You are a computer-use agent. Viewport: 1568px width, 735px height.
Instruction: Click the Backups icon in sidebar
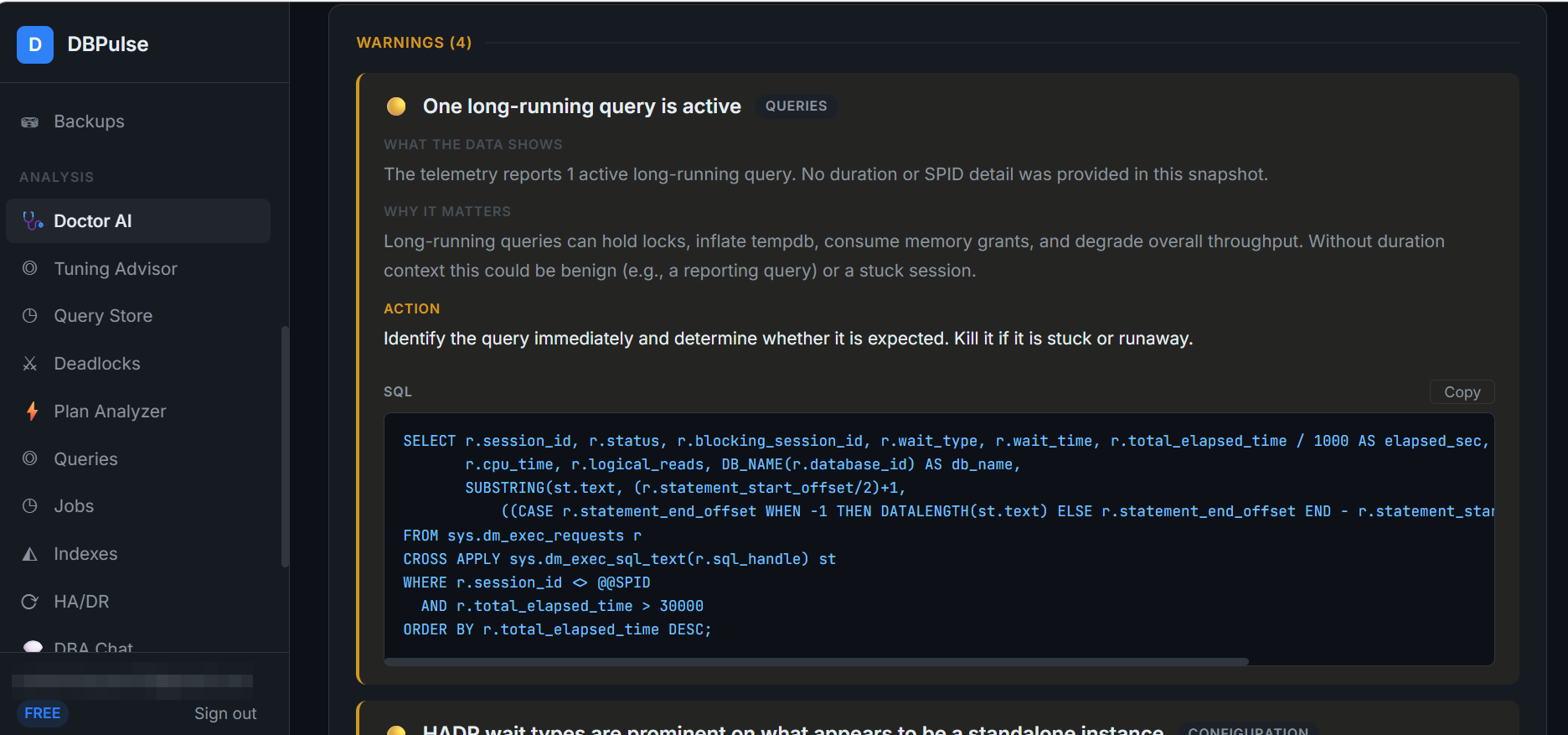click(30, 122)
